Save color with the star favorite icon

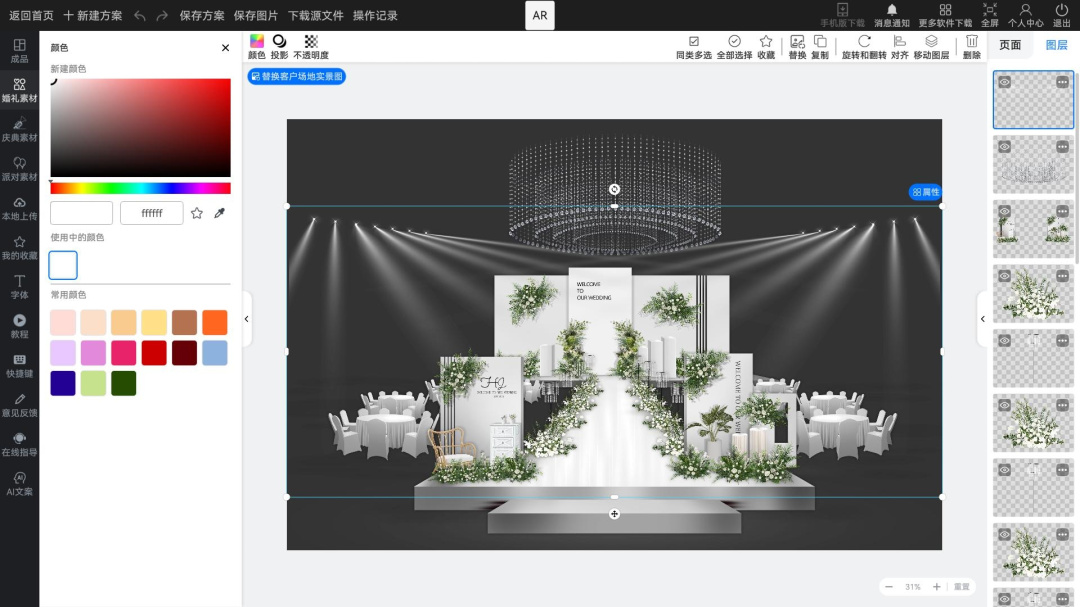pyautogui.click(x=197, y=213)
